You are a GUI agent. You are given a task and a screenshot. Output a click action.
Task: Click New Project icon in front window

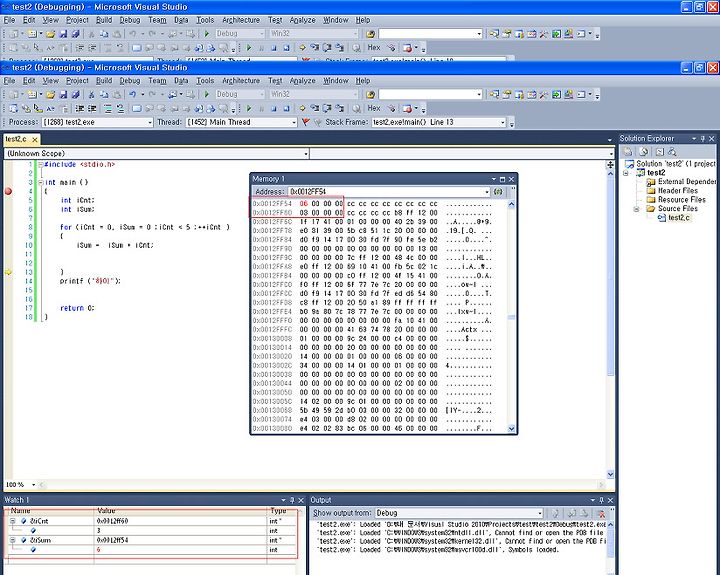click(14, 95)
